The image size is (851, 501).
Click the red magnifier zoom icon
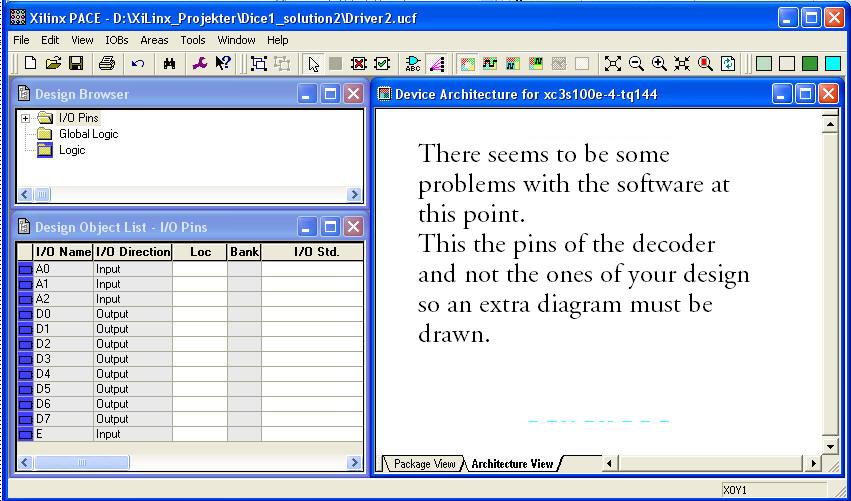705,64
